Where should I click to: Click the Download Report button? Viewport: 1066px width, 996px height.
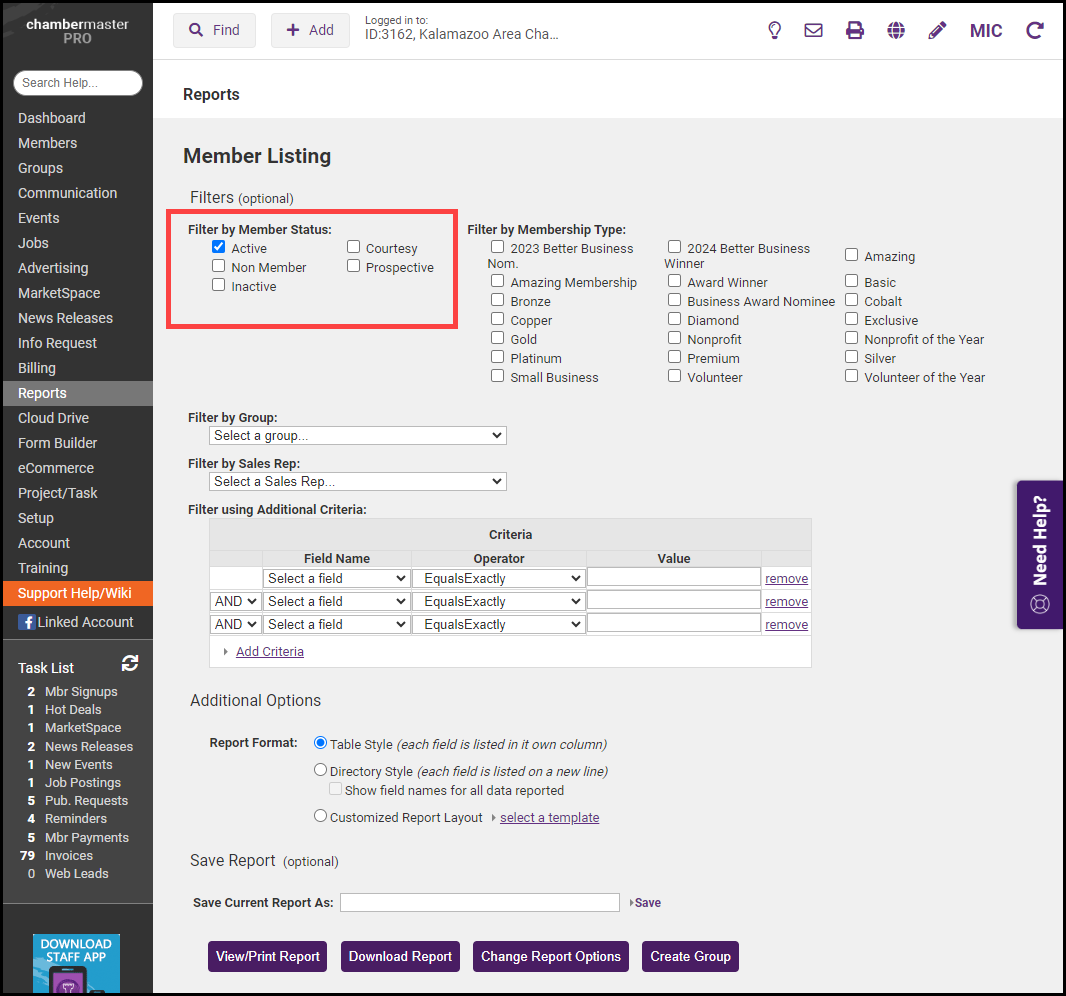point(400,956)
